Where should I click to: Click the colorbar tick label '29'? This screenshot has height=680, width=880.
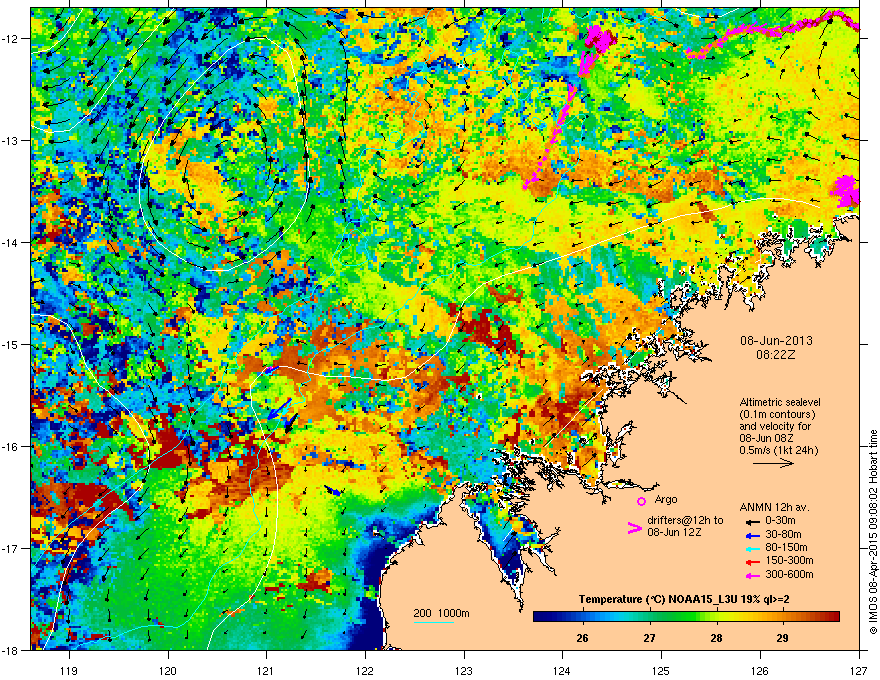click(782, 638)
